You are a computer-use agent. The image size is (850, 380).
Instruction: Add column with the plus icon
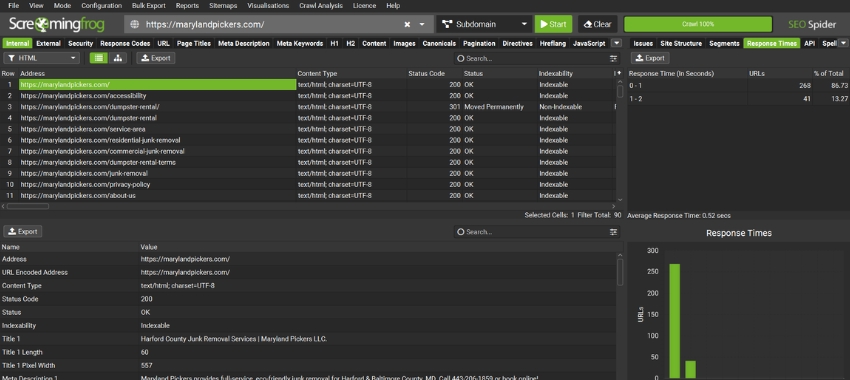point(619,73)
